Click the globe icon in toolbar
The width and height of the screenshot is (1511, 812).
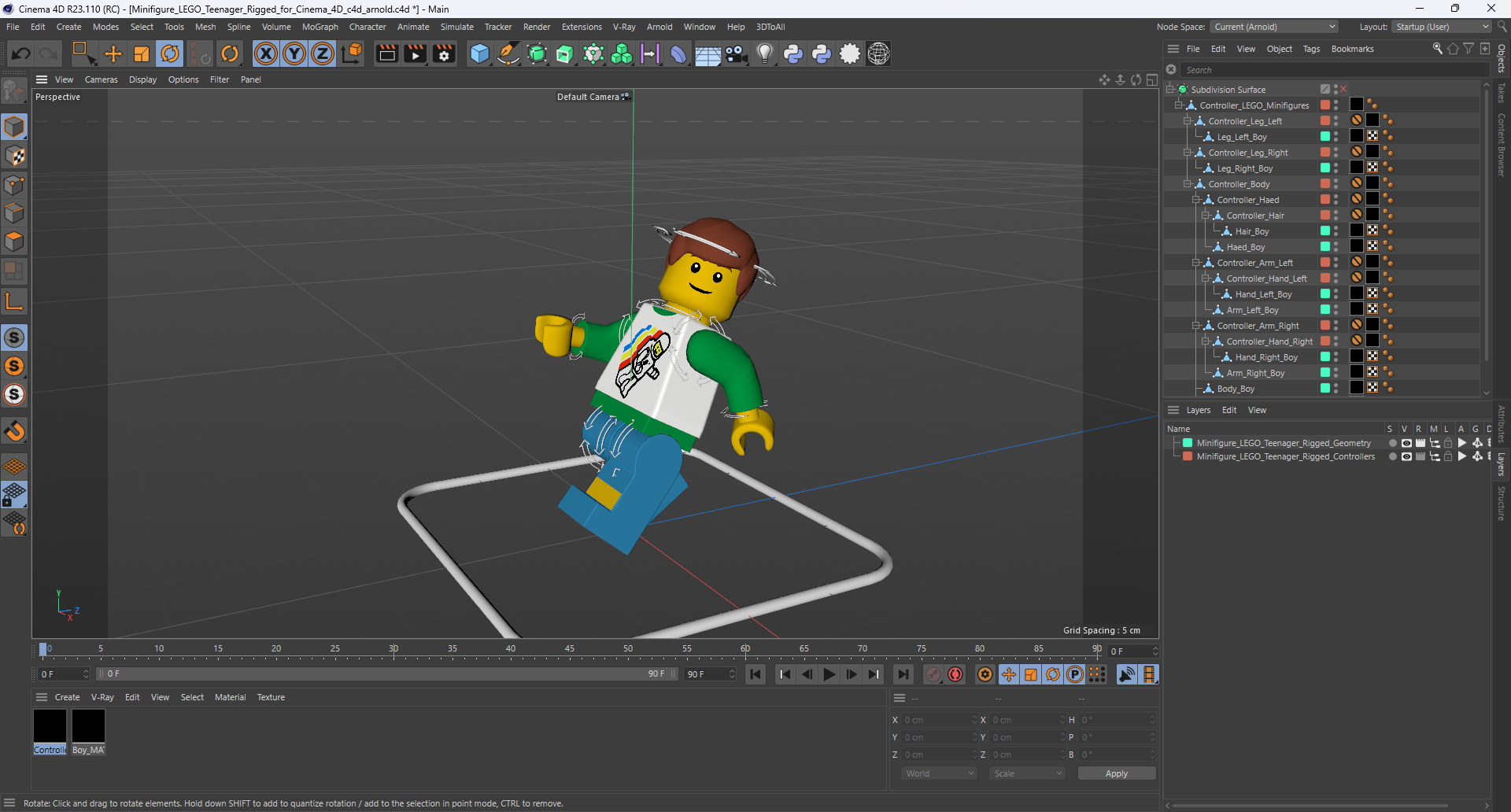[878, 54]
